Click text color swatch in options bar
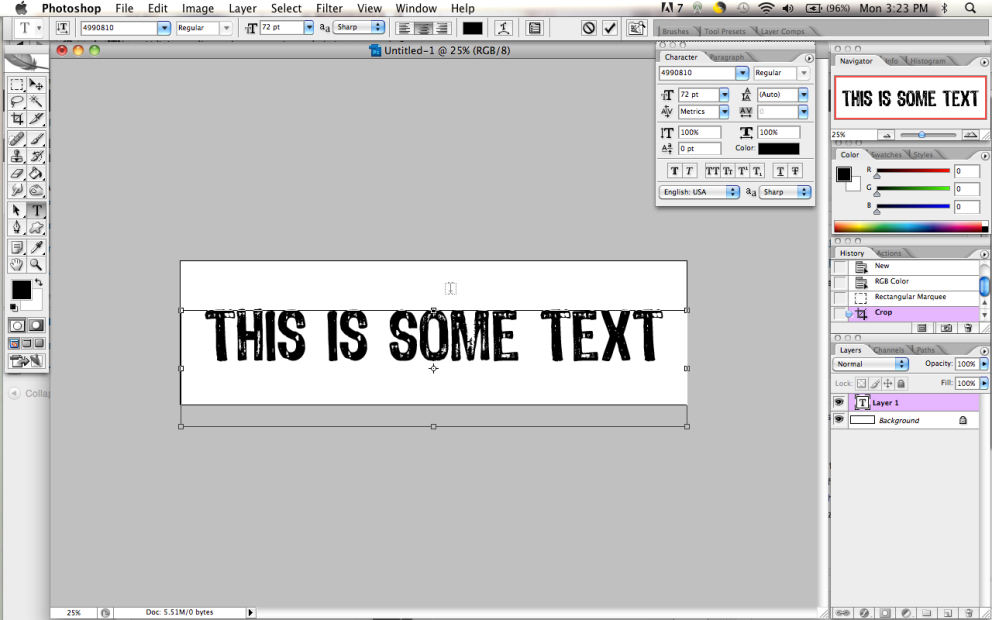Screen dimensions: 992x620 (x=473, y=28)
